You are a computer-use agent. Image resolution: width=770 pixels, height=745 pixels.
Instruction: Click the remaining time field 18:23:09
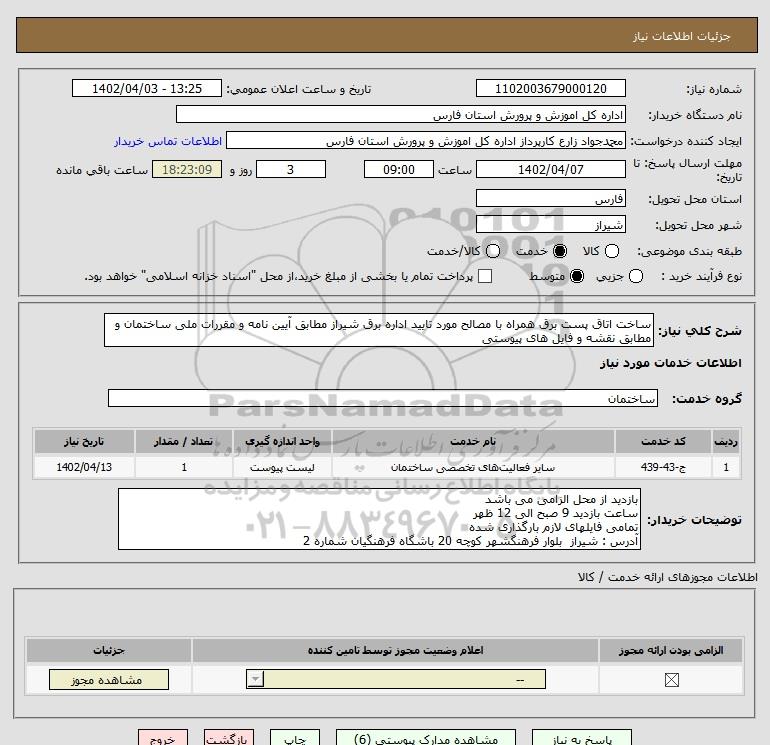click(x=187, y=169)
